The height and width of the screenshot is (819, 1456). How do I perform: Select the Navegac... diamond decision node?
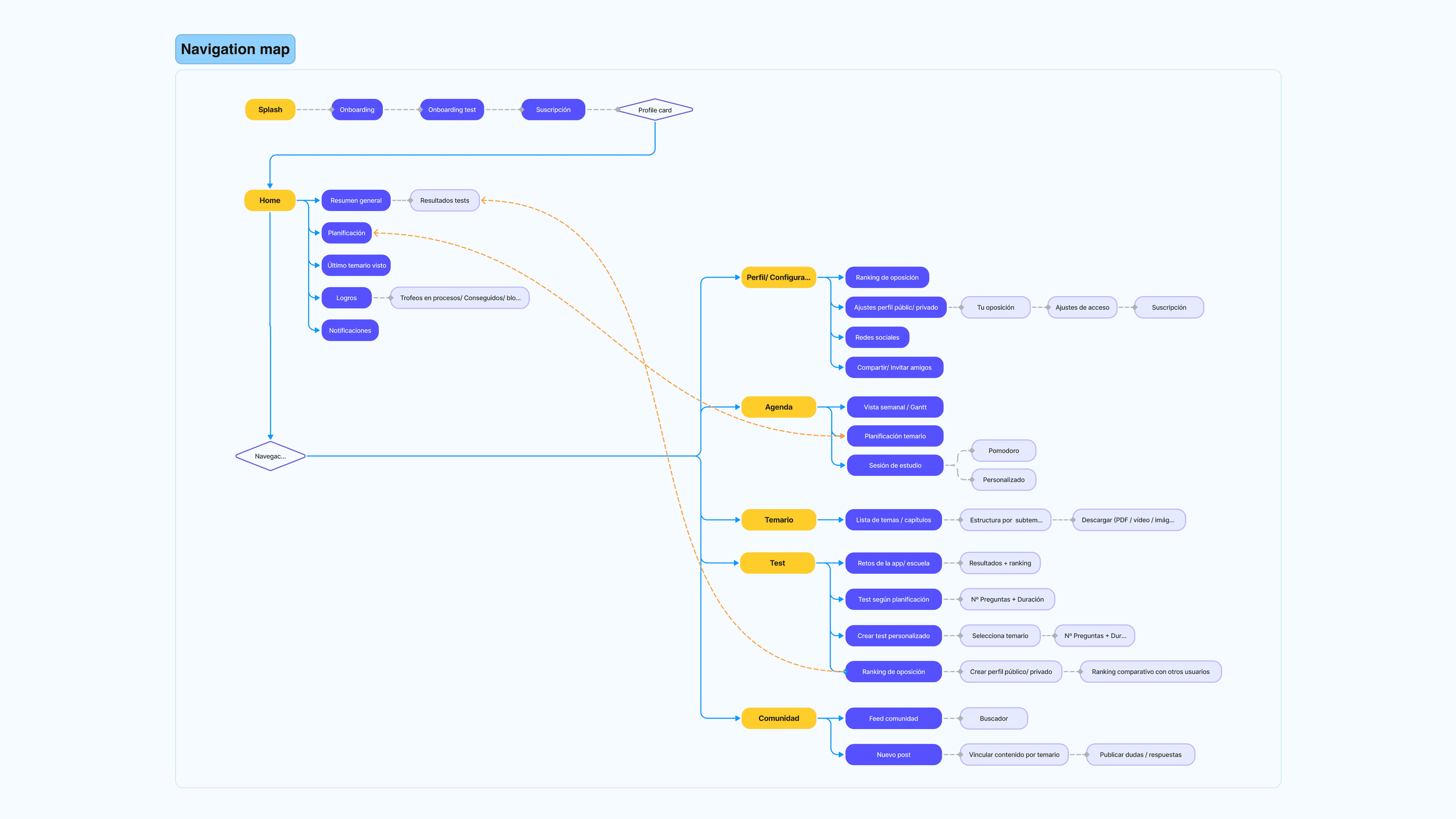pyautogui.click(x=270, y=456)
